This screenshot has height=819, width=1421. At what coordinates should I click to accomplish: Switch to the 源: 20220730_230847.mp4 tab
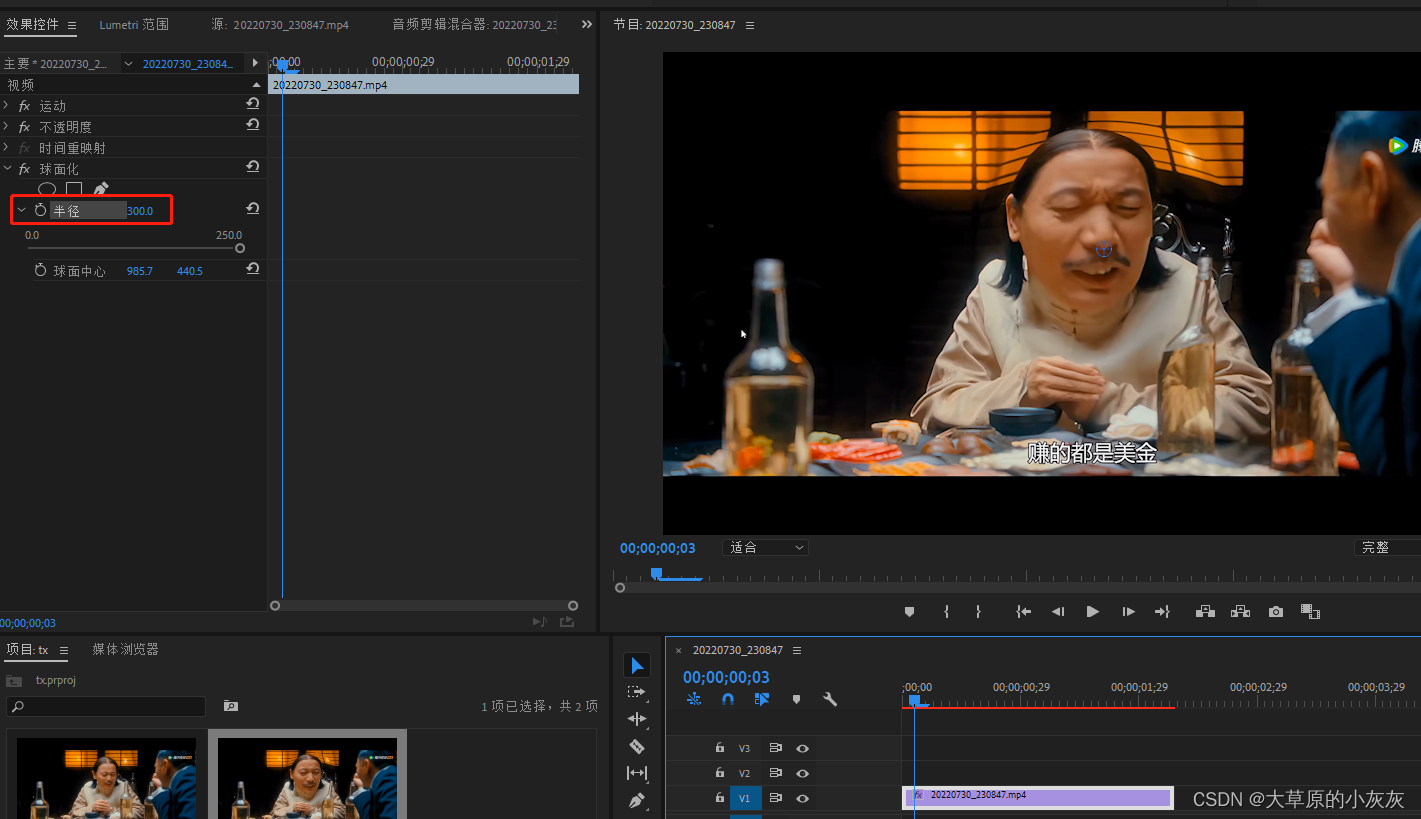pos(280,25)
